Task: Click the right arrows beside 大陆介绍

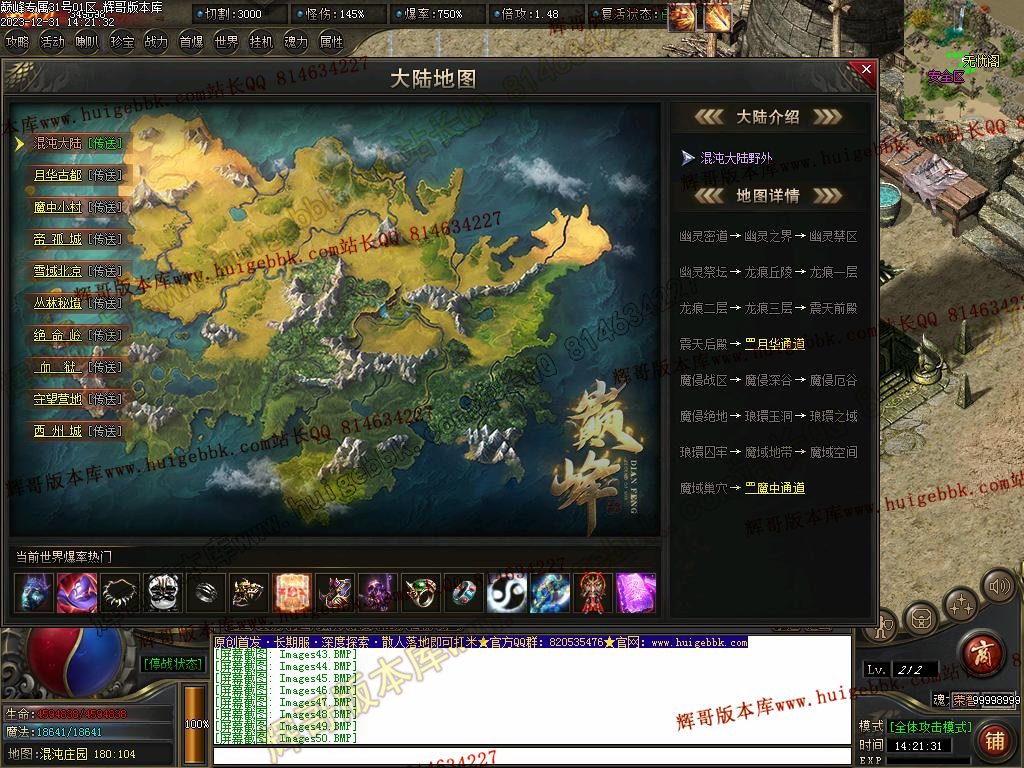Action: (x=827, y=117)
